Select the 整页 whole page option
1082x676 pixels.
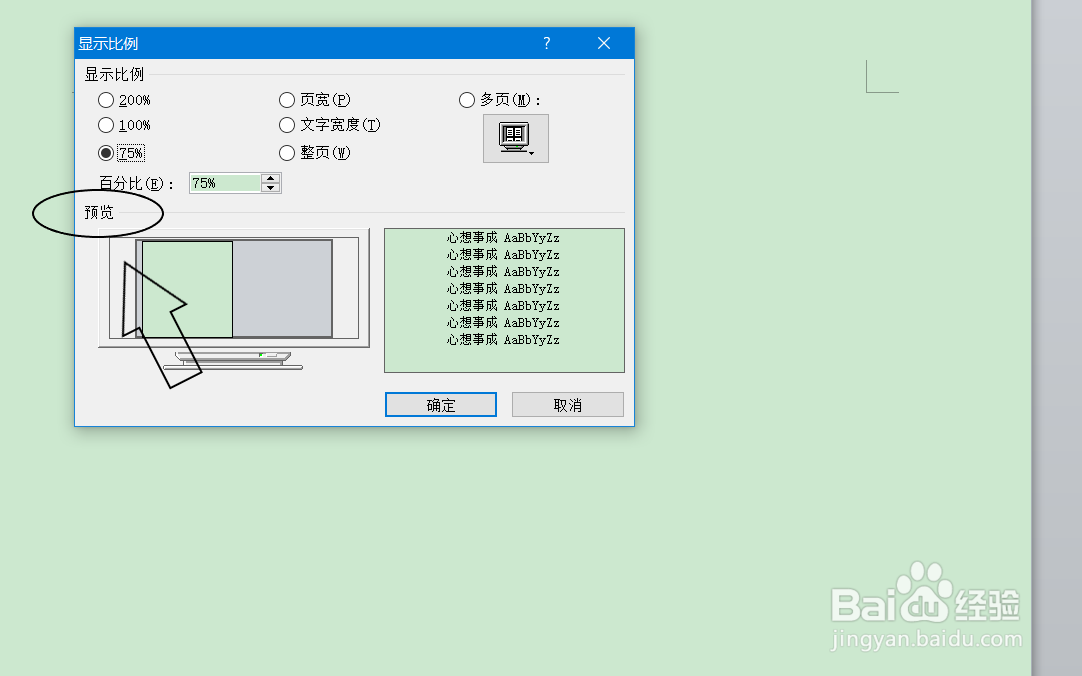287,152
